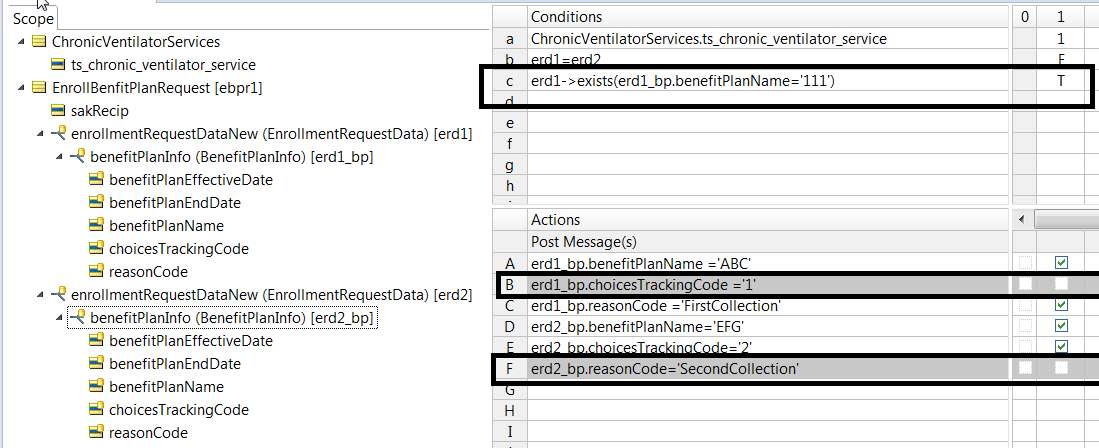Click reasonCode icon under erd2_bp
The image size is (1099, 448).
click(x=96, y=433)
